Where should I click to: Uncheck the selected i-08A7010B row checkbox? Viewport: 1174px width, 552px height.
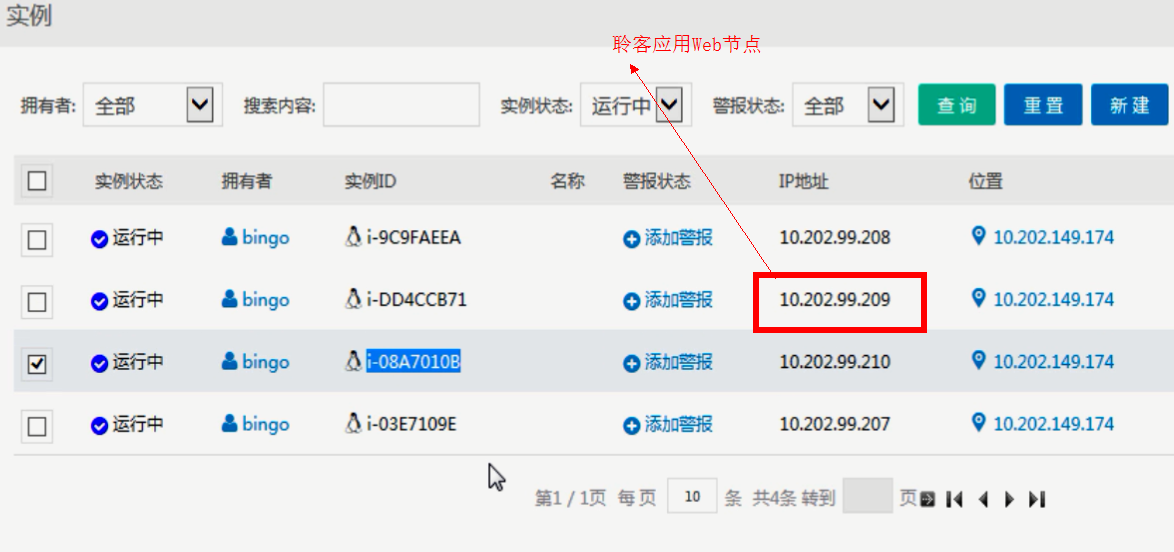(x=37, y=364)
